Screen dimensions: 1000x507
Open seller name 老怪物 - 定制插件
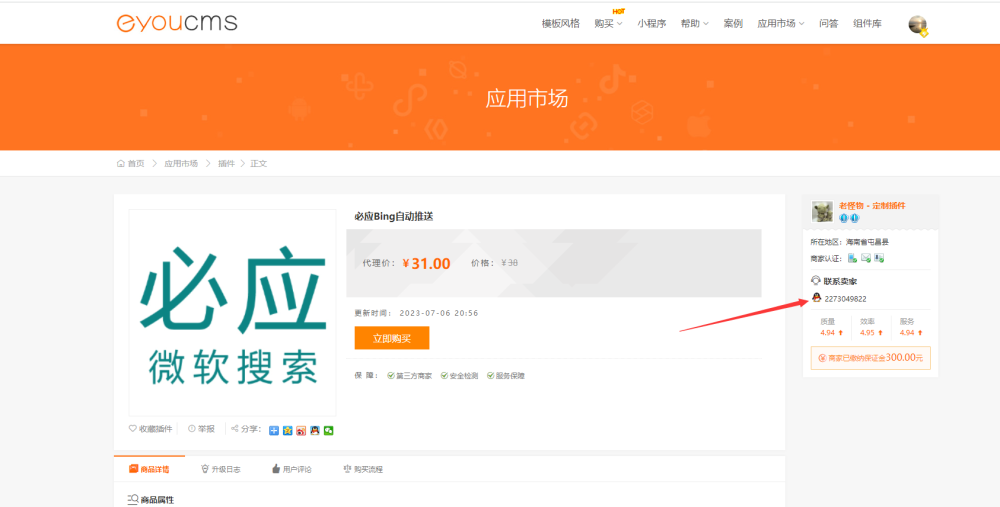pos(872,205)
